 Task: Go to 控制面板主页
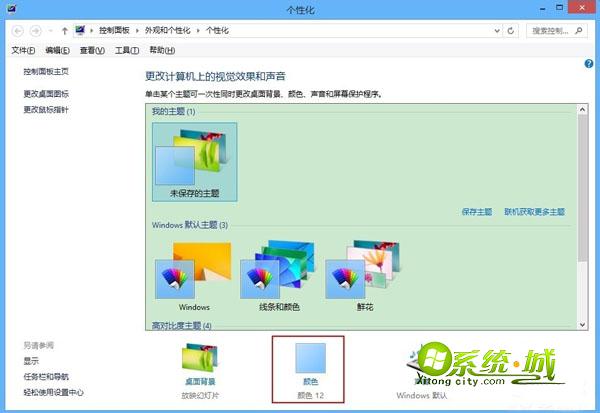click(x=46, y=71)
